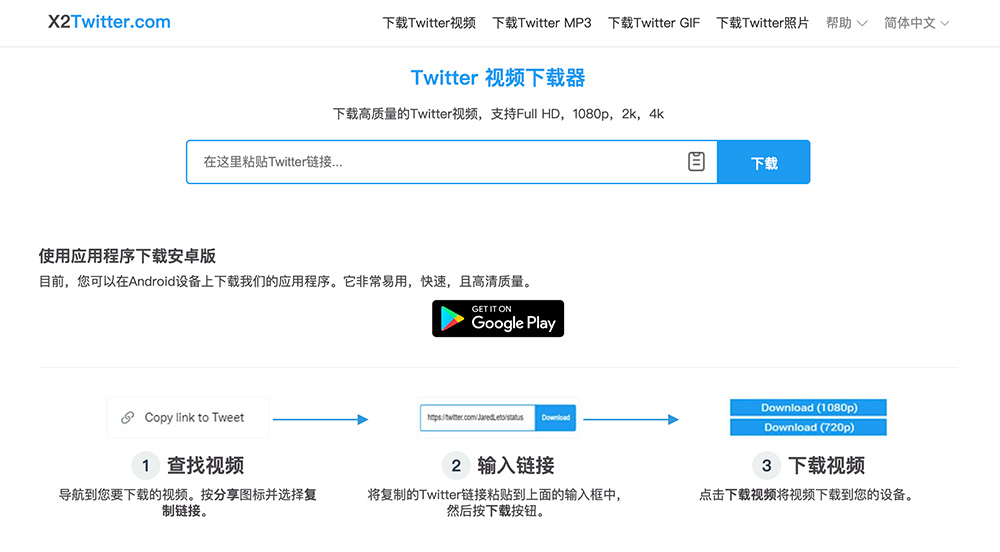Click the link chain icon beside Copy link
The width and height of the screenshot is (1000, 552).
[x=128, y=418]
